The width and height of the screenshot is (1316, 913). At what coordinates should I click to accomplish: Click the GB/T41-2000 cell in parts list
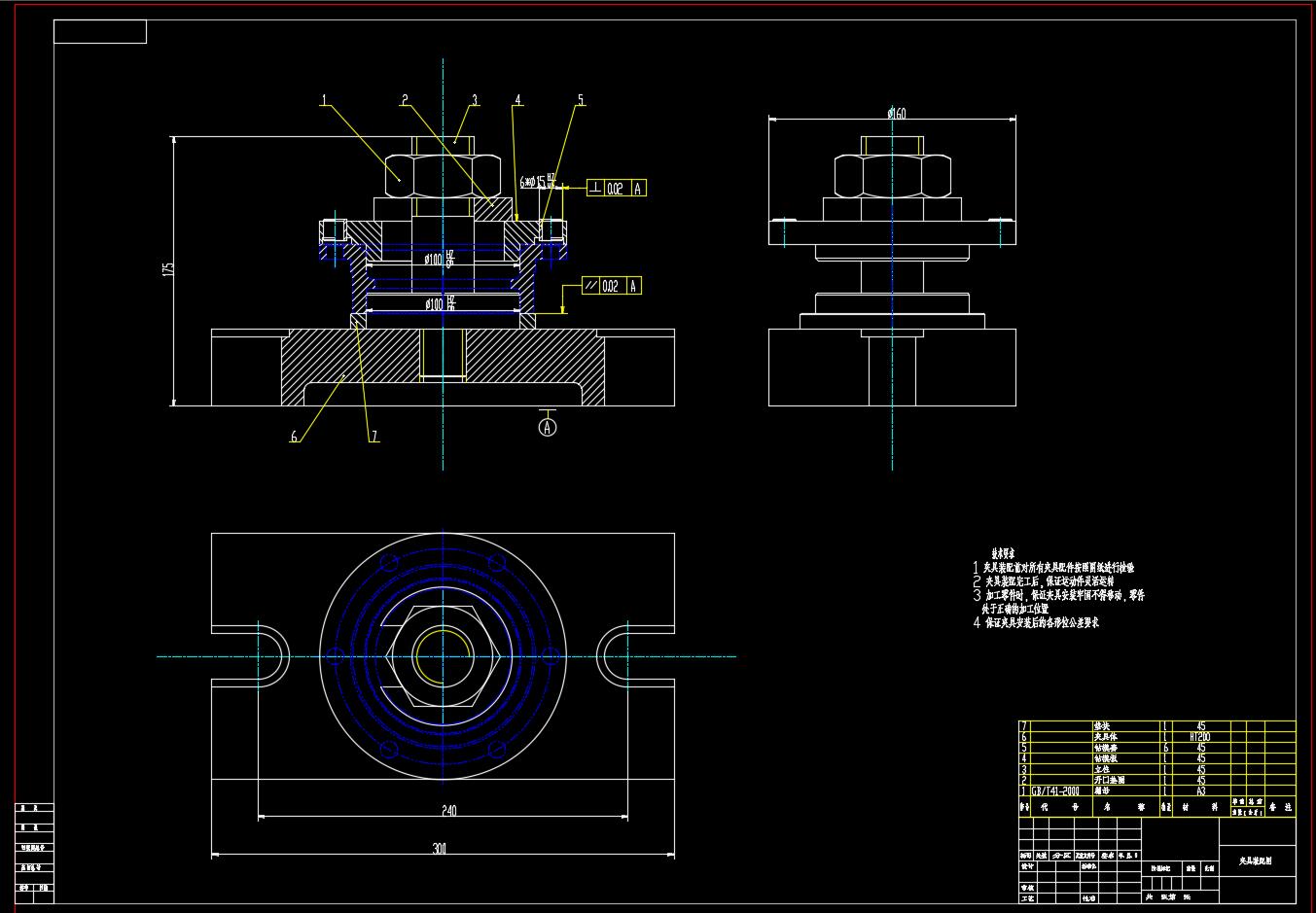tap(1055, 790)
